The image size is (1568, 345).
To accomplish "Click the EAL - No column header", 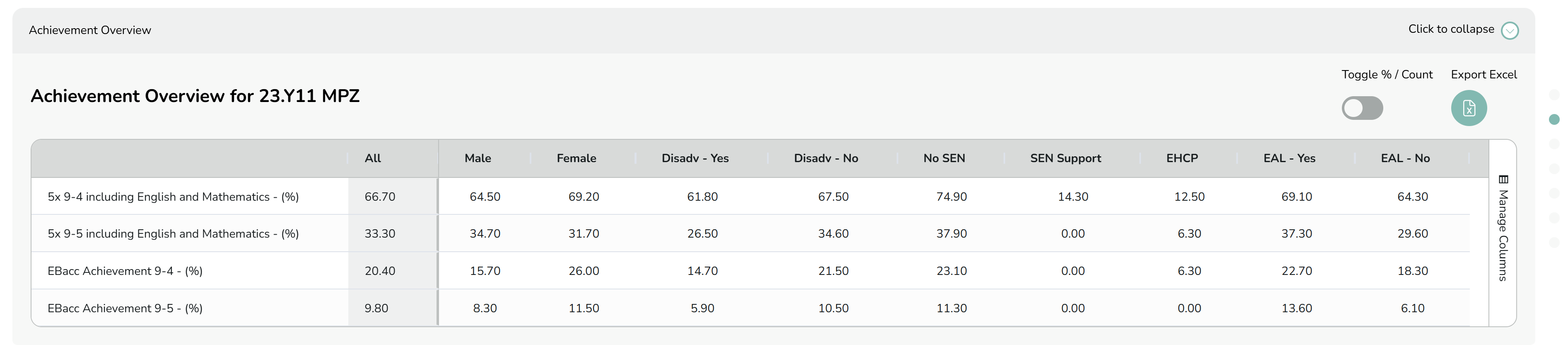I will coord(1405,158).
